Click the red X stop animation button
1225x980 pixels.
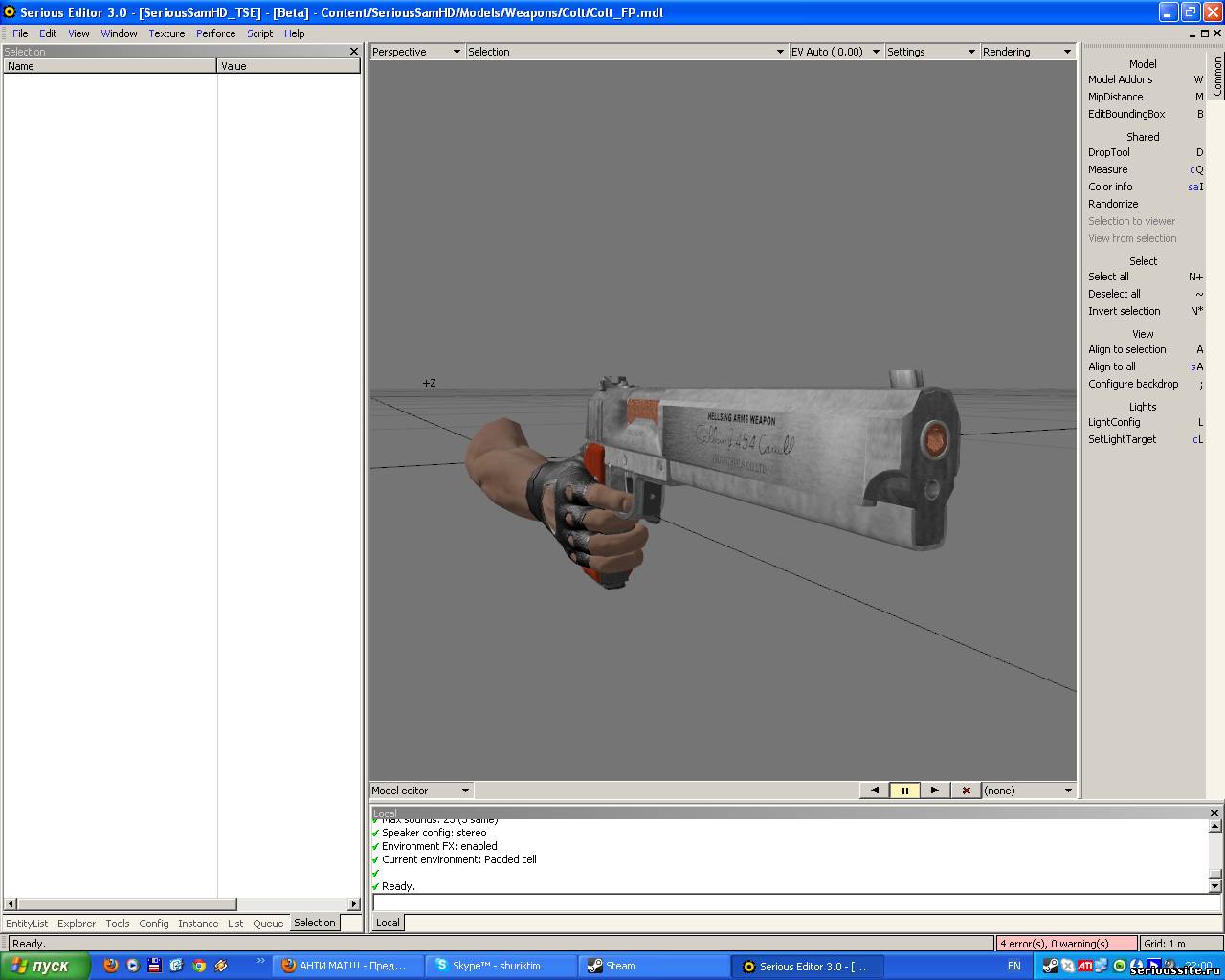(x=966, y=791)
